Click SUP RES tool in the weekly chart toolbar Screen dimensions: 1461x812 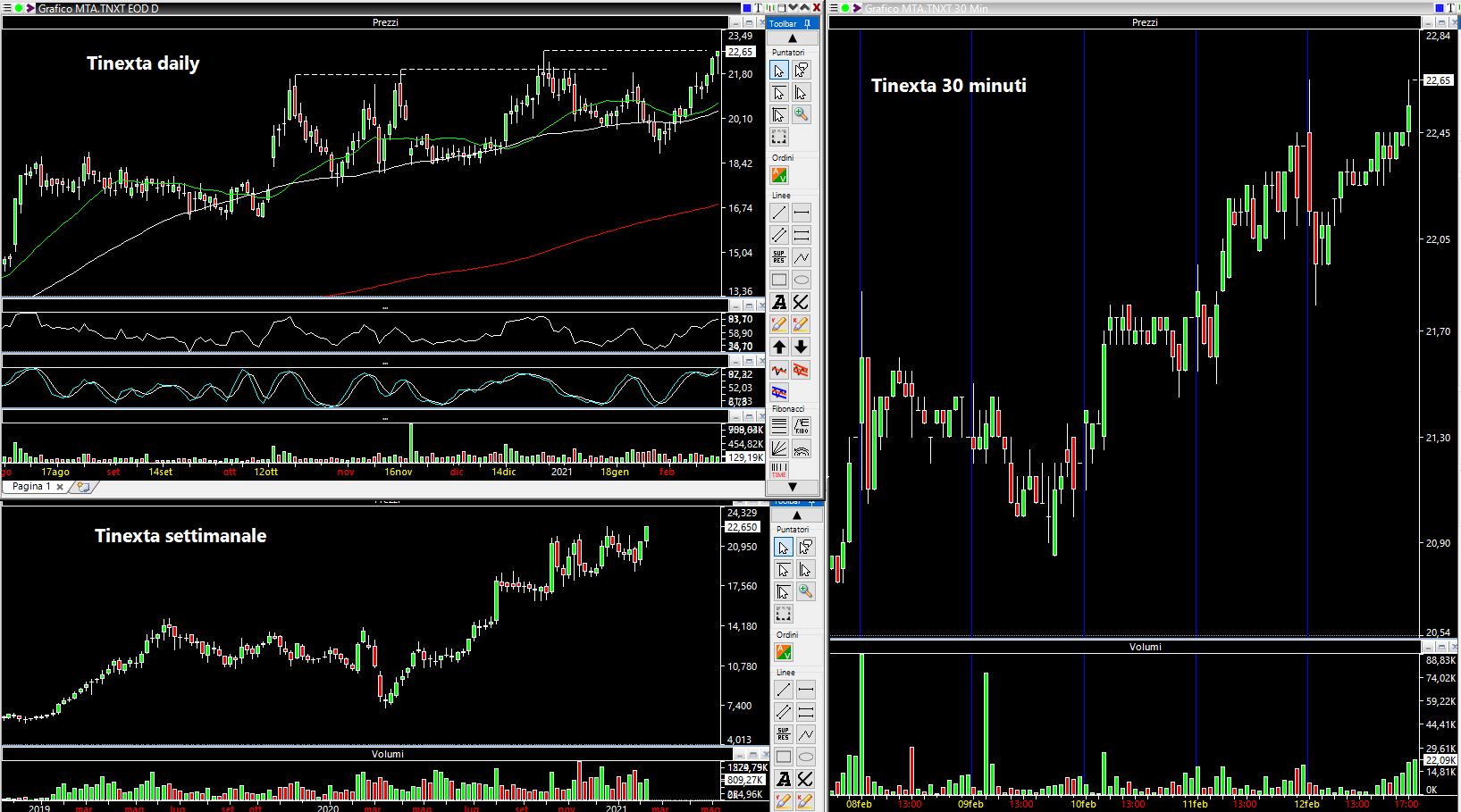click(784, 734)
